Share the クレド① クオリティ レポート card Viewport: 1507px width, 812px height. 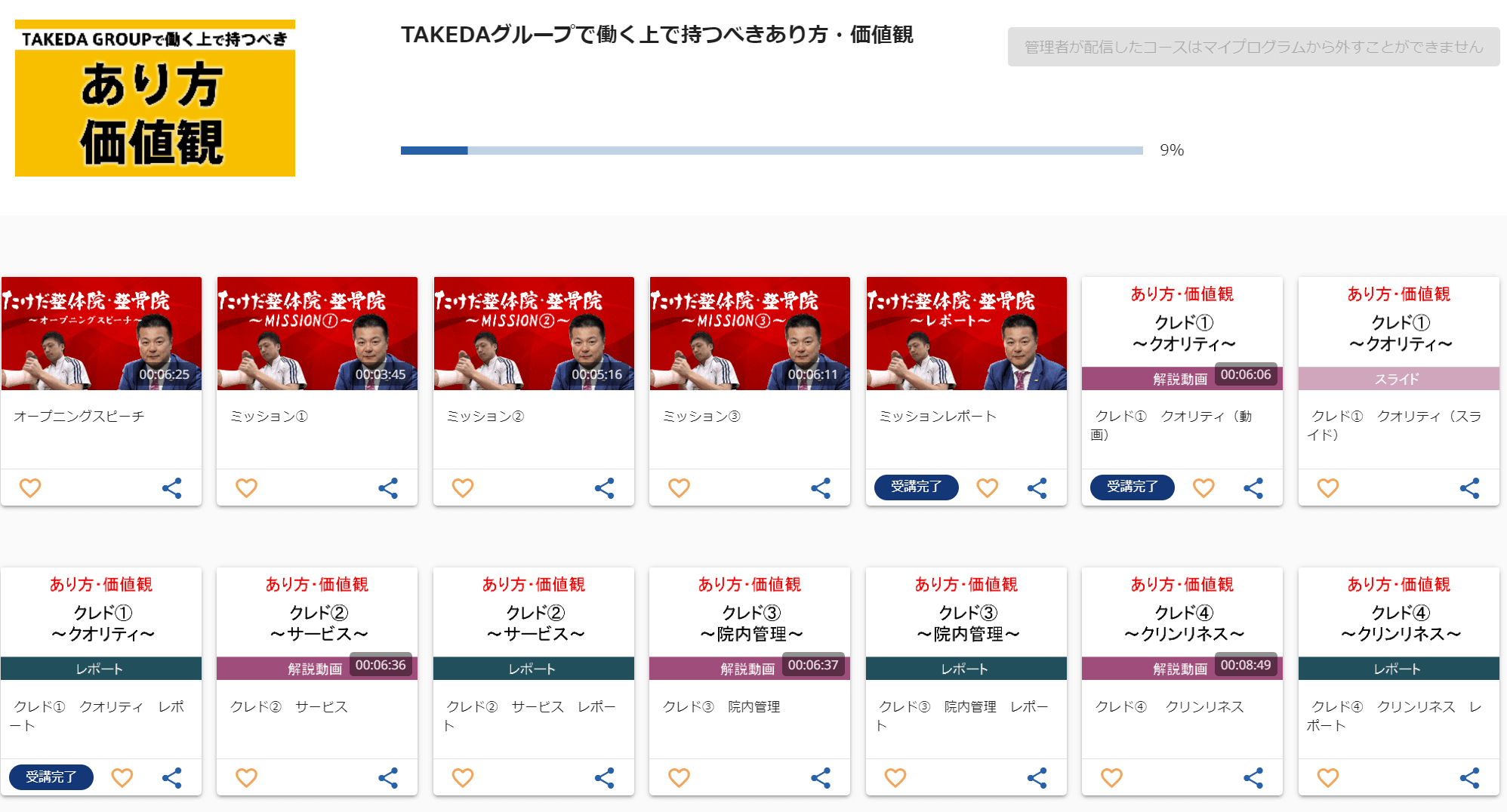tap(172, 778)
